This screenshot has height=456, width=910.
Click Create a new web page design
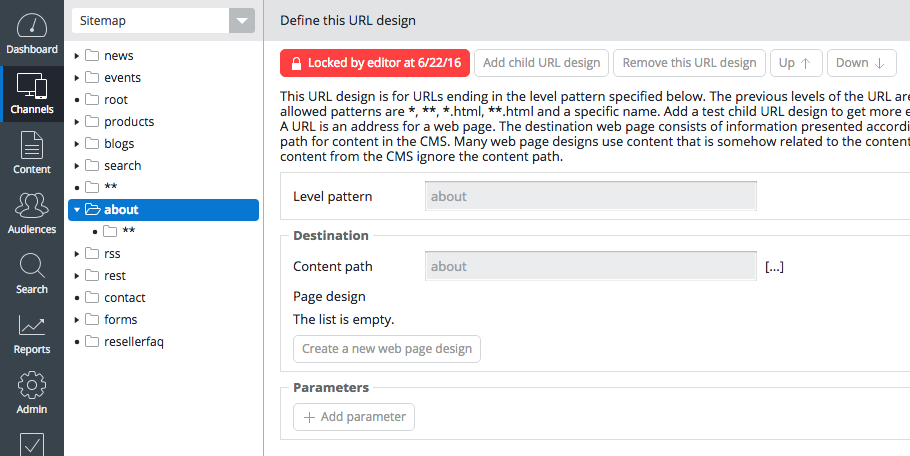coord(387,349)
